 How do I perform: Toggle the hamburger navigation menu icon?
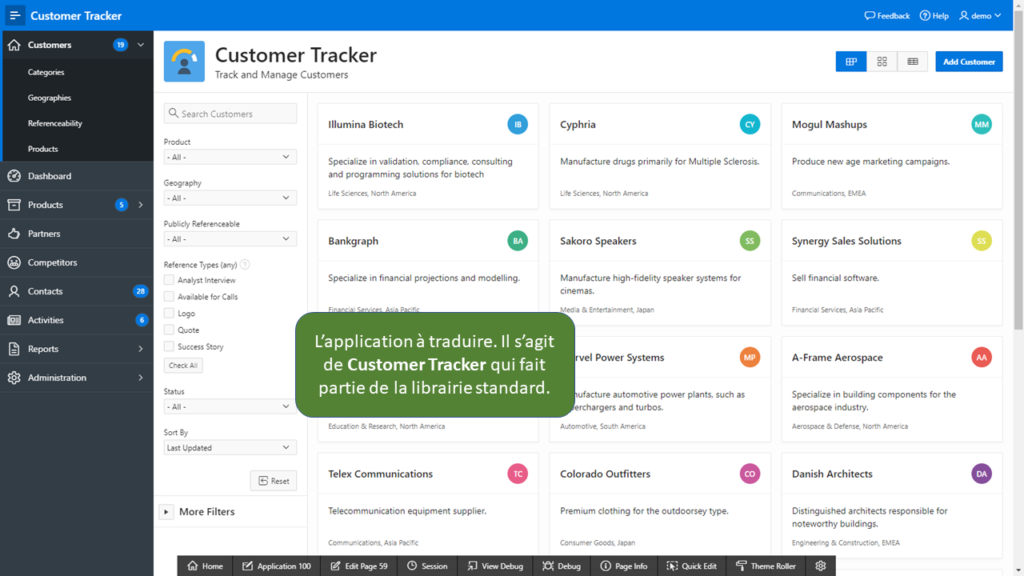point(14,15)
